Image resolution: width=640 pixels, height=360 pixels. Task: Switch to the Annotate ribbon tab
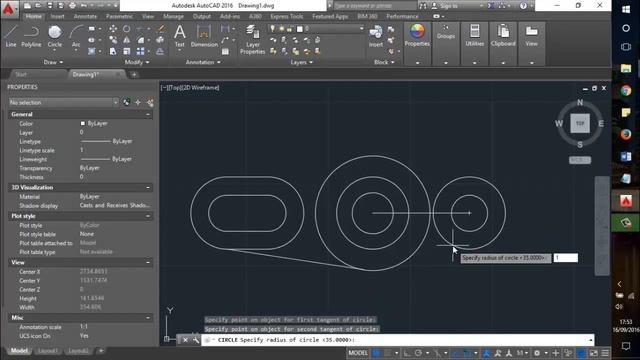pos(85,16)
